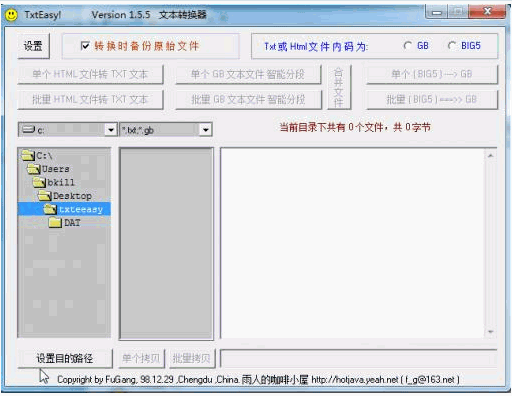Click the 当前目录下共有 0 个文件 status text
The height and width of the screenshot is (396, 512).
pos(355,127)
